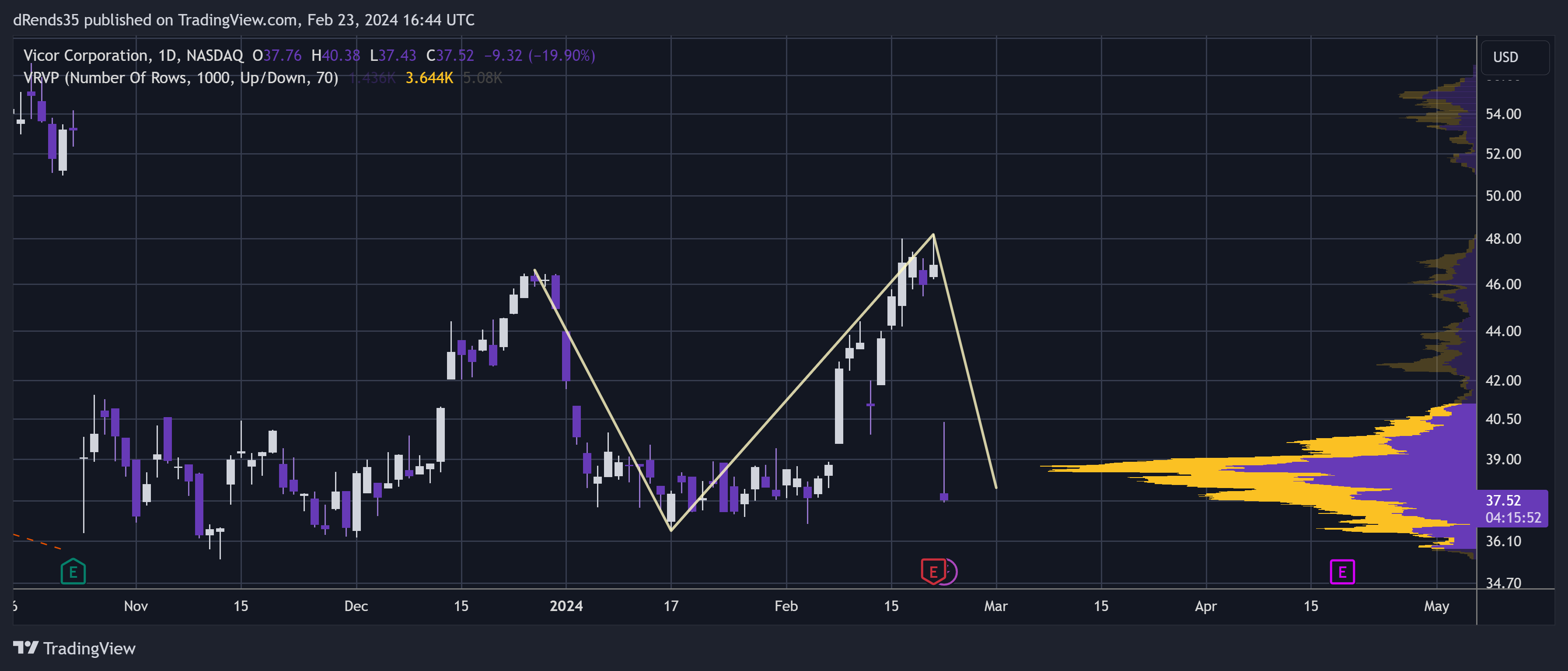Click the current price label 37.52
This screenshot has width=1568, height=671.
1503,500
